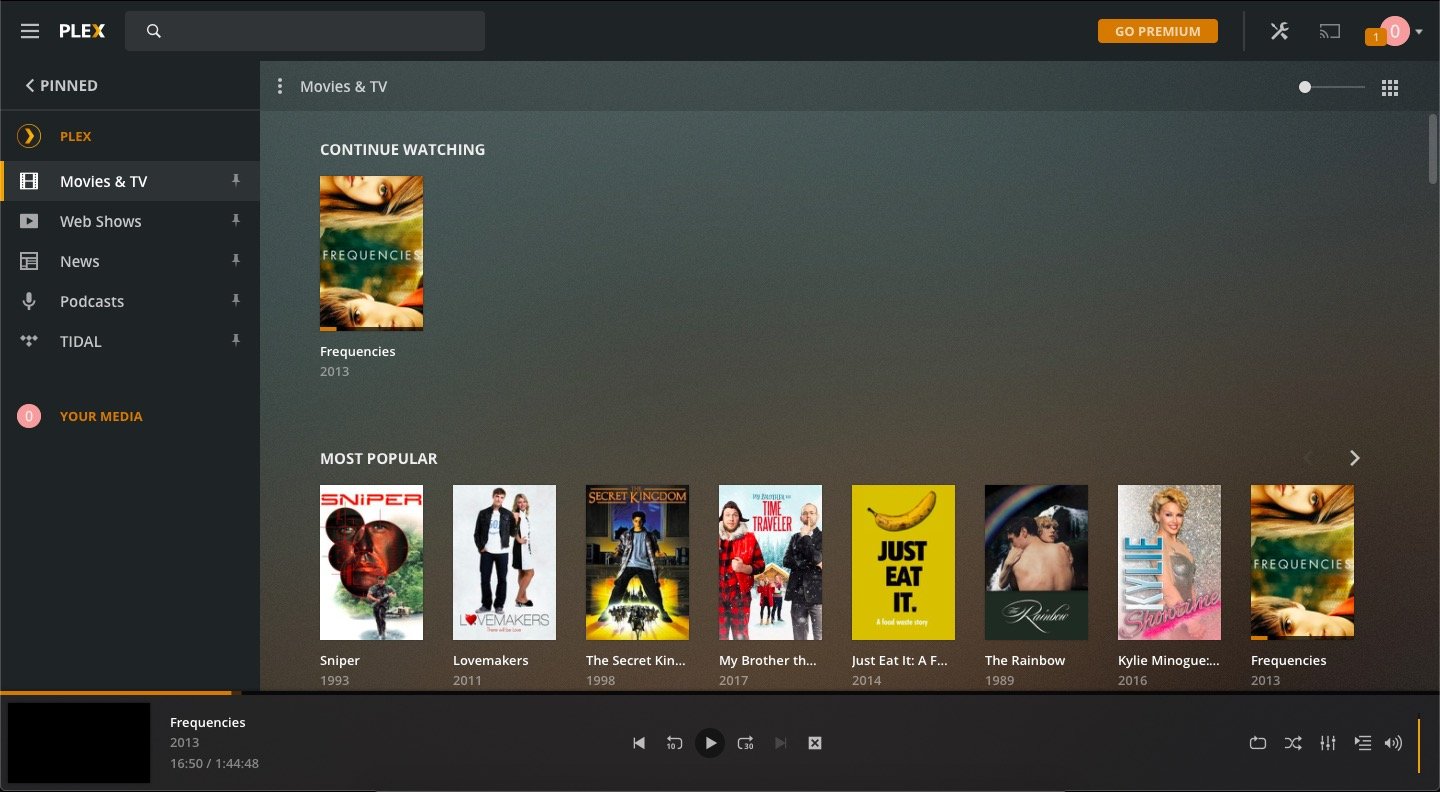Collapse the hamburger navigation menu
The image size is (1440, 792).
coord(29,31)
